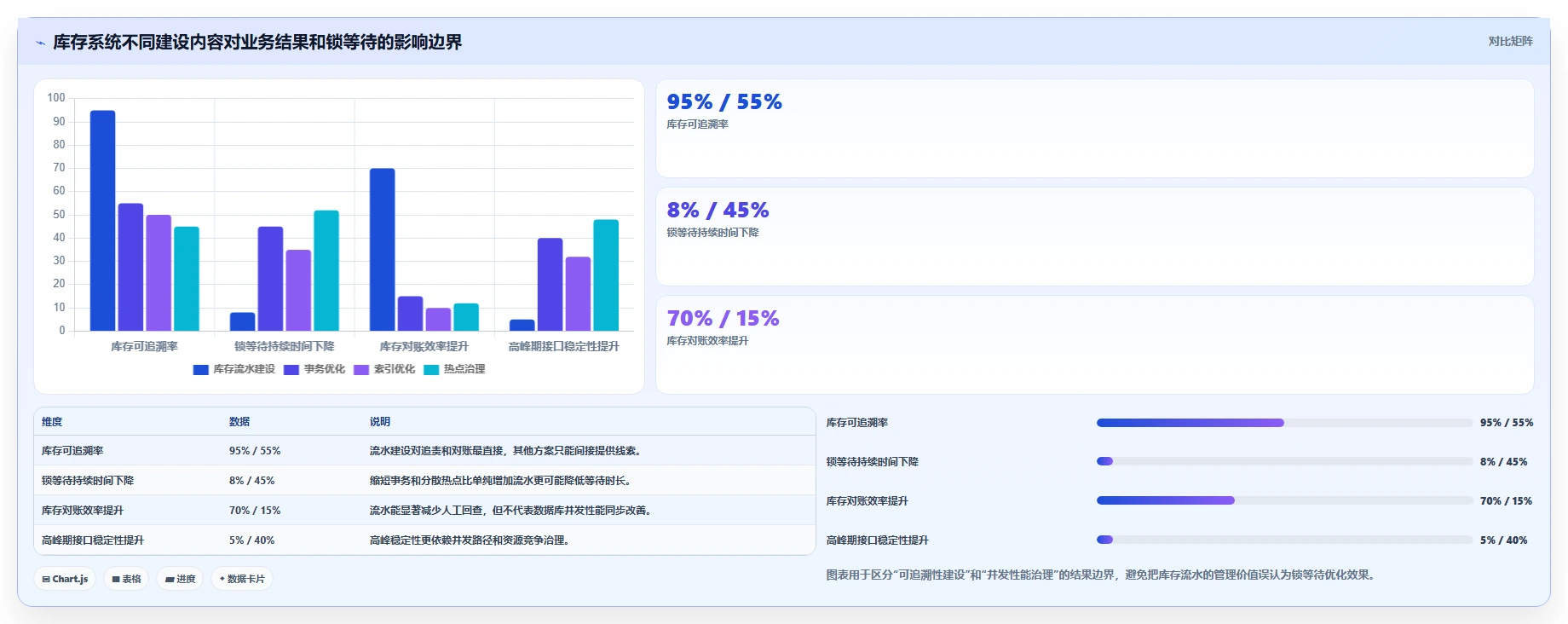
Task: Select the 95% / 55% stat card
Action: [x=1094, y=129]
